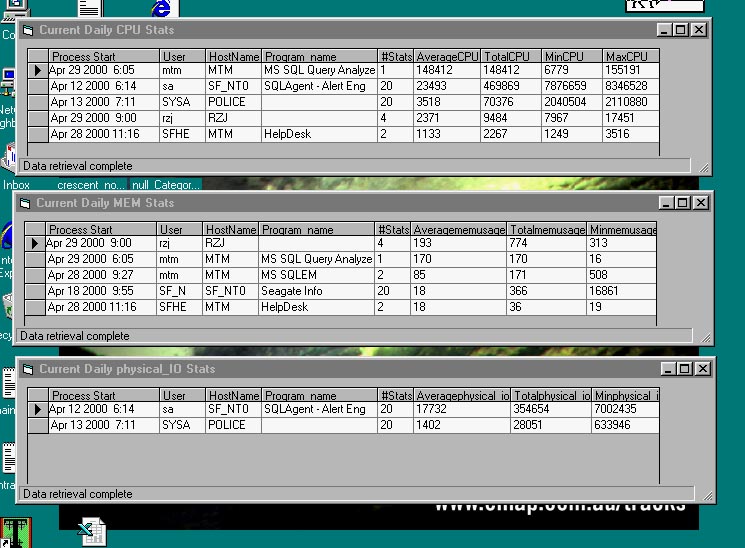Select row selector for SYSA POLICE CPU row
Screen dimensions: 745x548
tap(38, 102)
